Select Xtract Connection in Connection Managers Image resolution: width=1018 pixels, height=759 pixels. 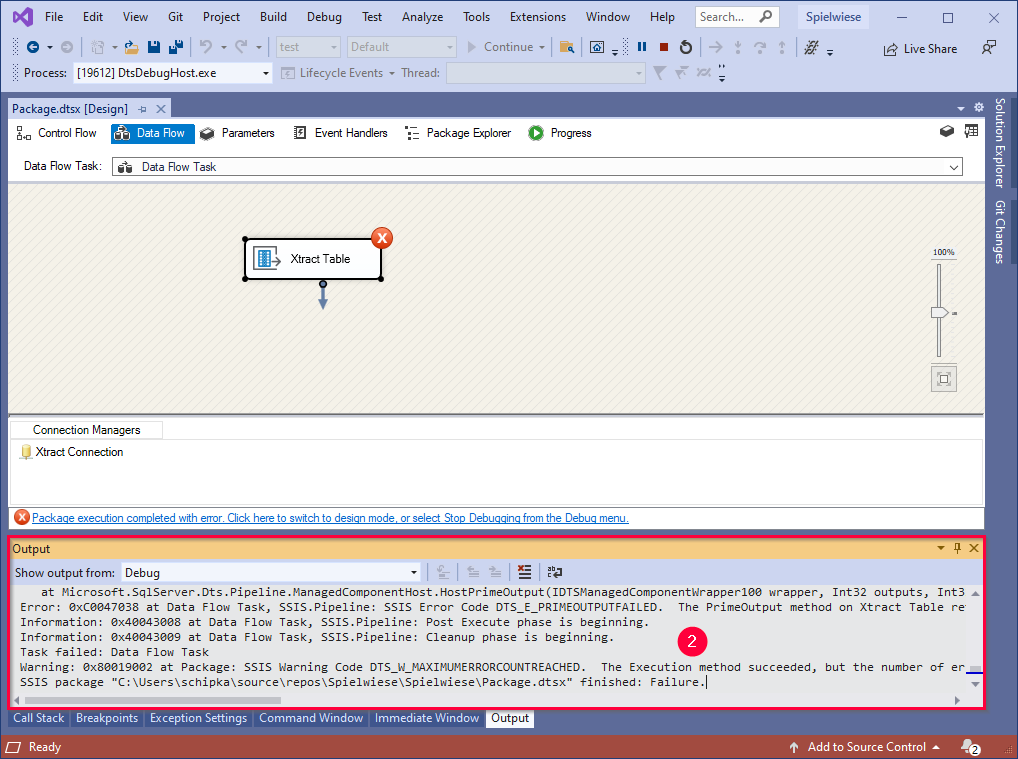(79, 452)
